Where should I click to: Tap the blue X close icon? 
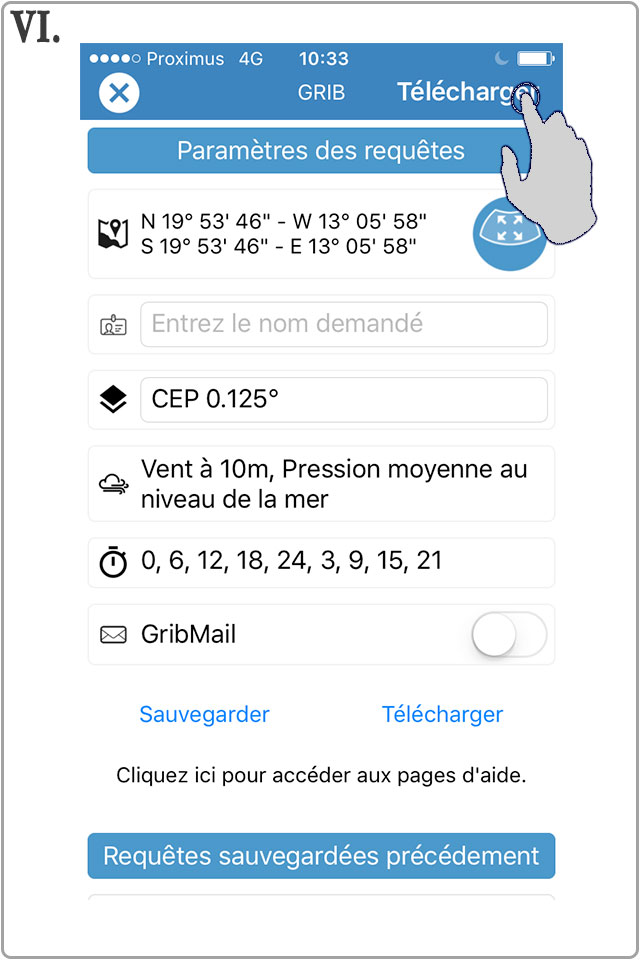tap(118, 92)
